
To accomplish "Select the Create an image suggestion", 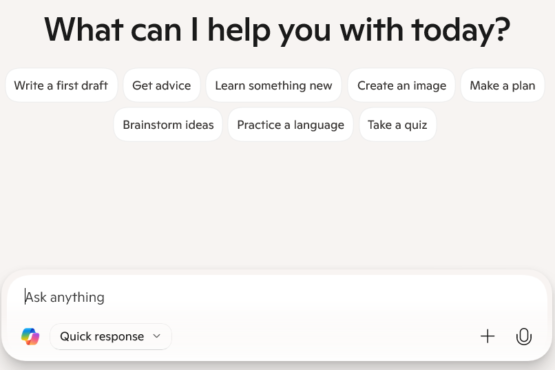I will point(401,85).
